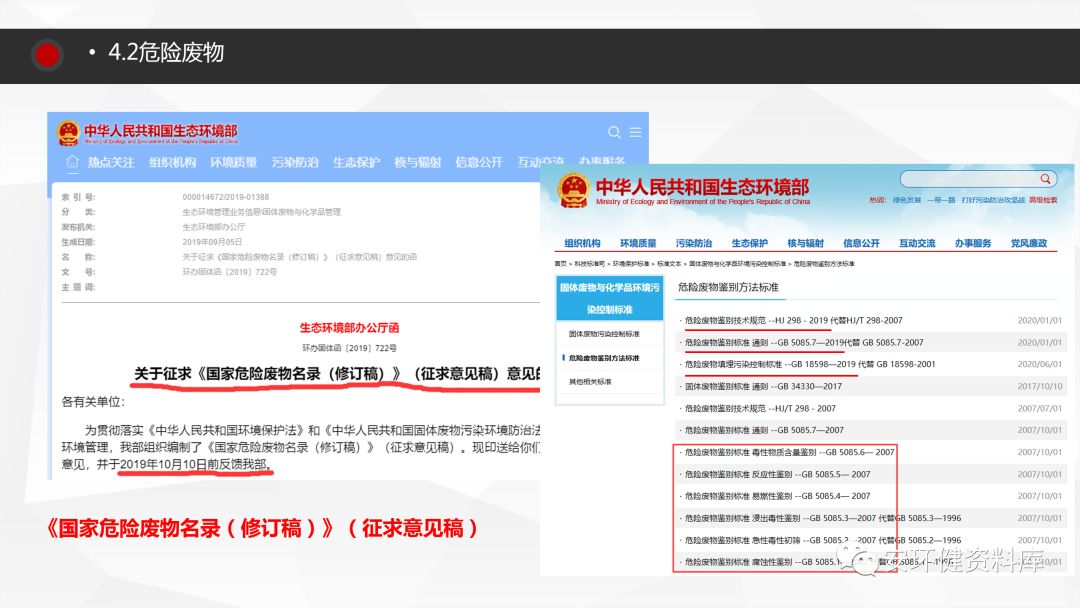Open 危险废物鉴别技术规范 HJ 298-2019 link
1080x608 pixels.
click(793, 320)
